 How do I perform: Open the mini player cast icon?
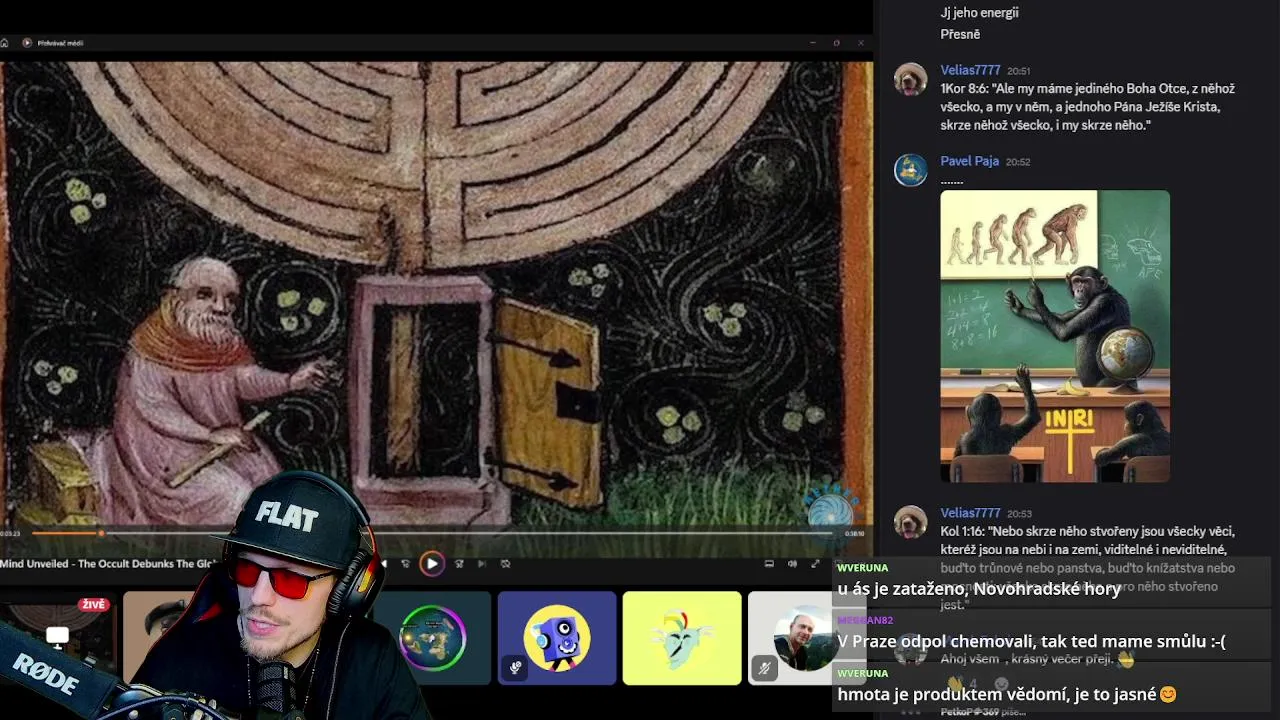tap(769, 564)
